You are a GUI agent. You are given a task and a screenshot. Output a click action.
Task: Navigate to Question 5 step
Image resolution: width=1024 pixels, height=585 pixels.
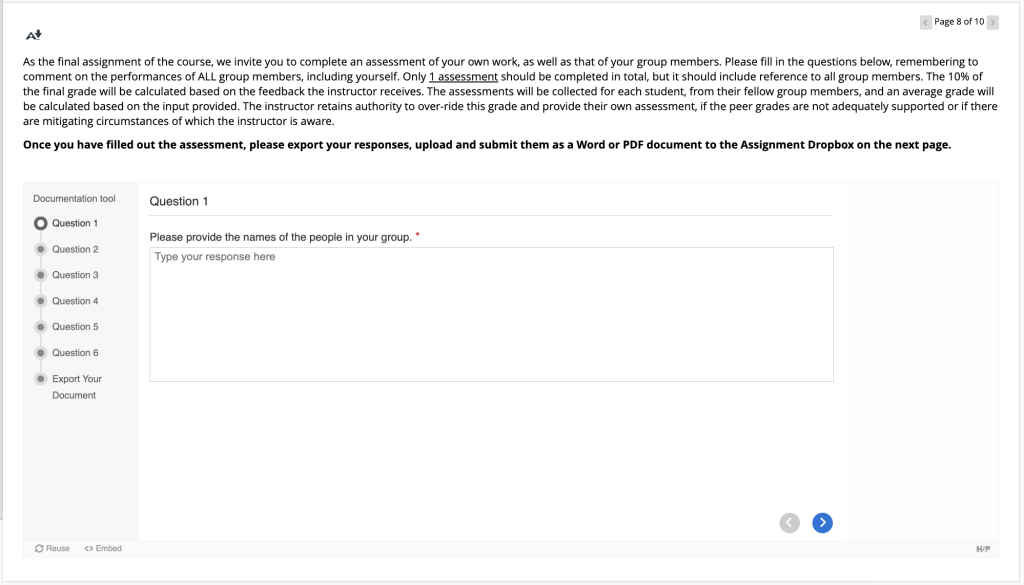click(74, 327)
